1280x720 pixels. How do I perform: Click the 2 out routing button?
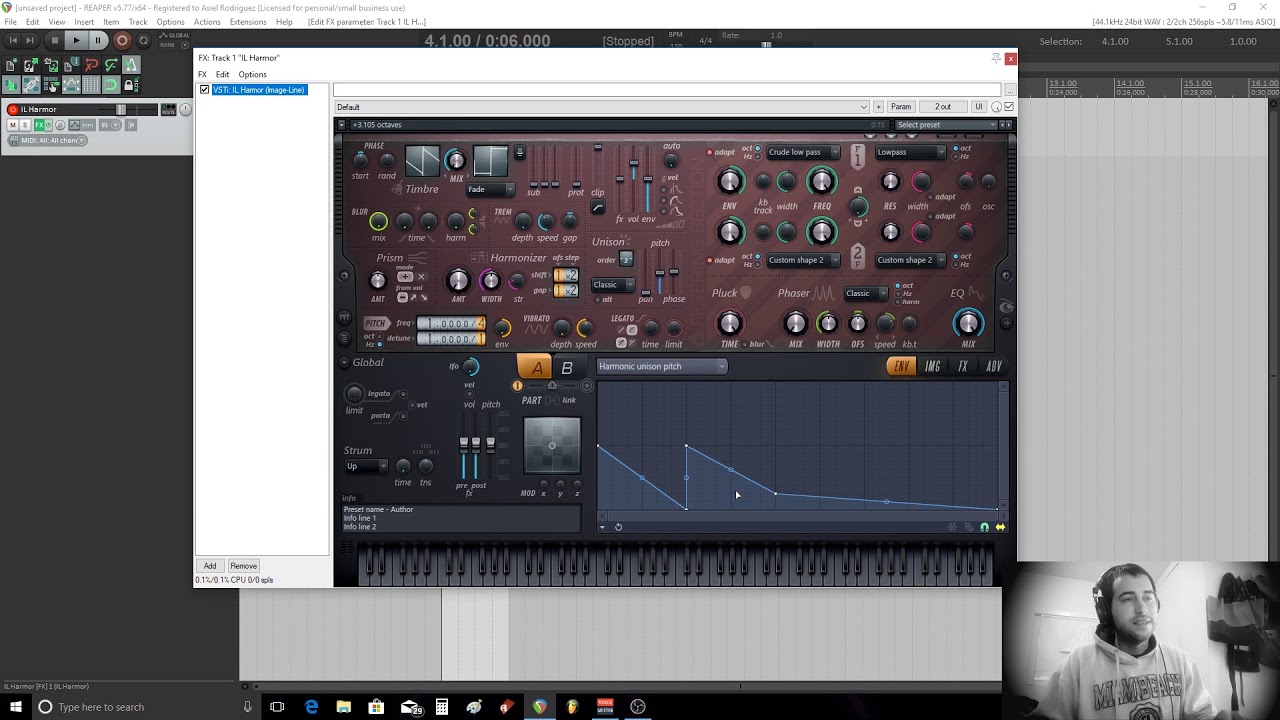tap(943, 107)
